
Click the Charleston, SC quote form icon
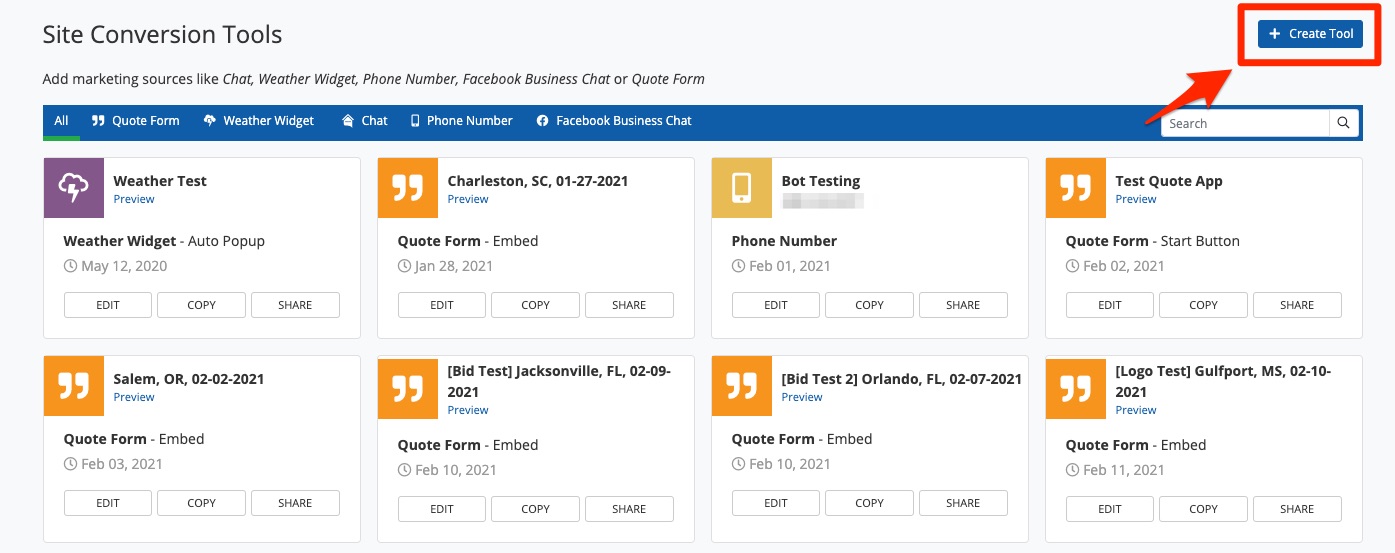tap(408, 188)
